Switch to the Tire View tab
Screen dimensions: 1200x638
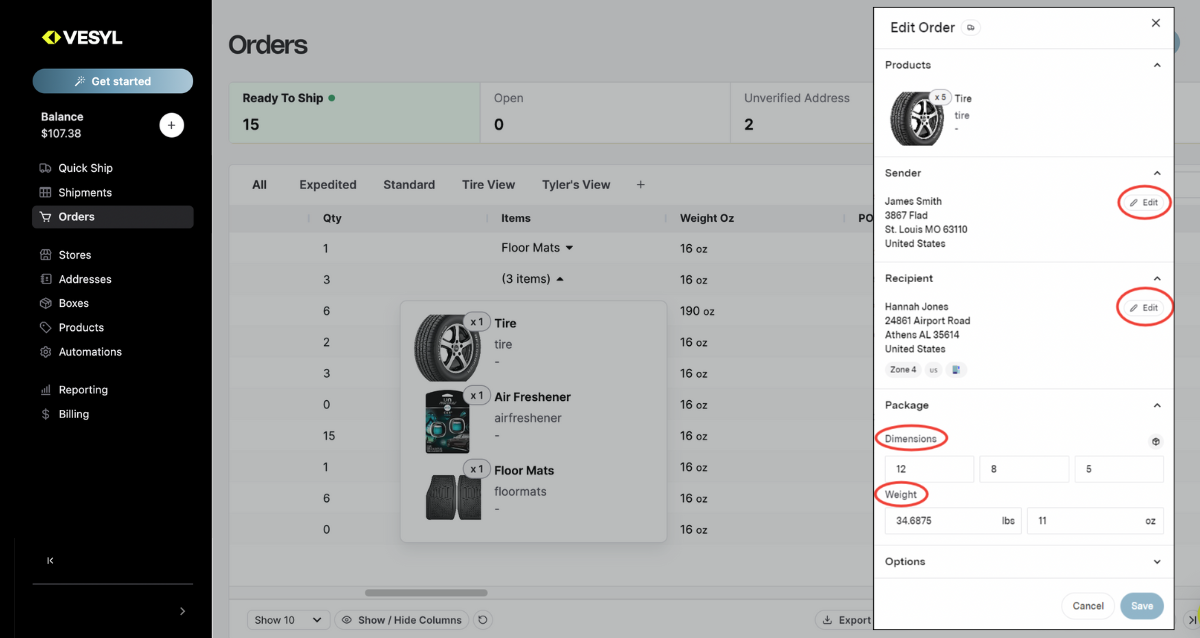click(x=488, y=185)
